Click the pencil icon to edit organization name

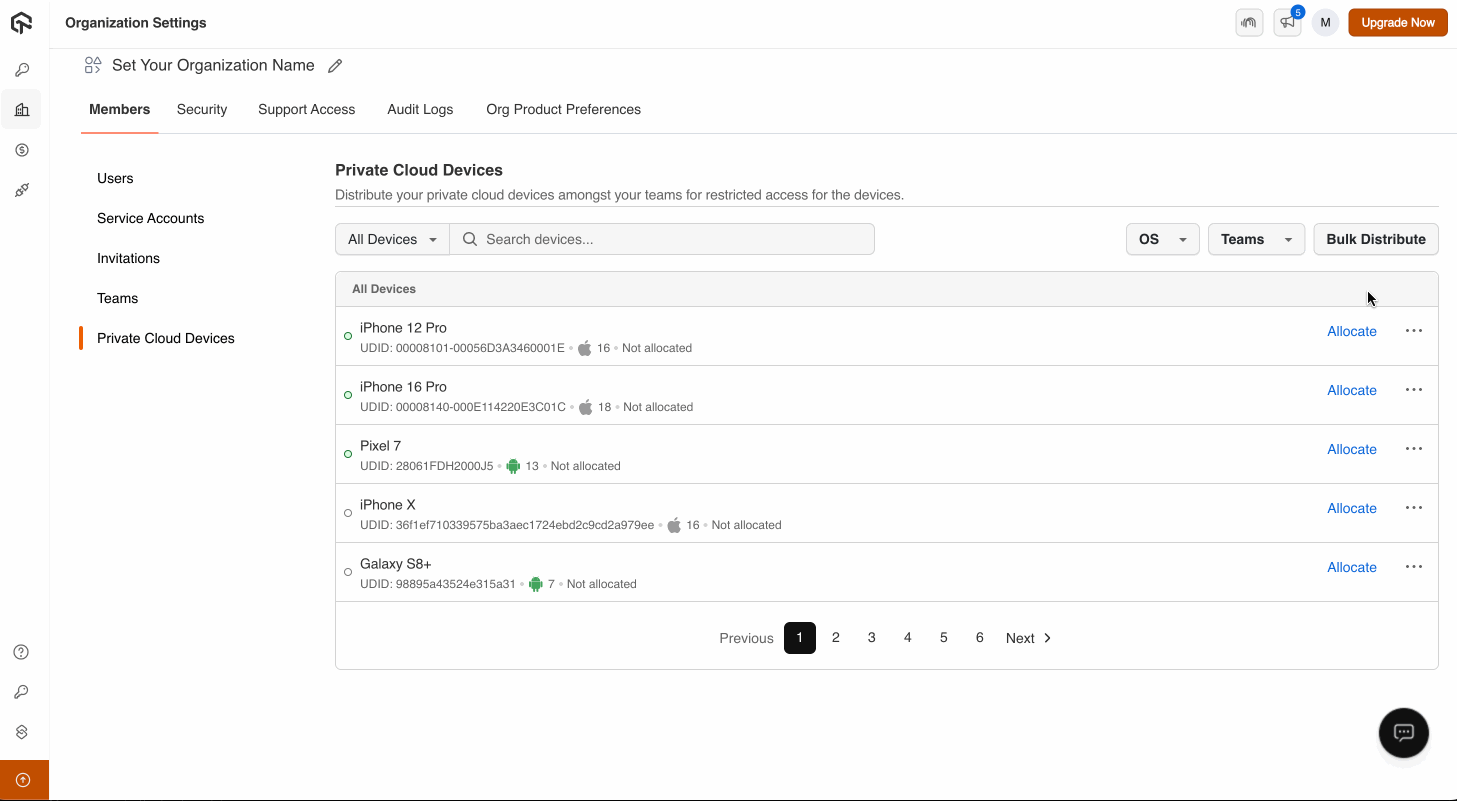(335, 66)
